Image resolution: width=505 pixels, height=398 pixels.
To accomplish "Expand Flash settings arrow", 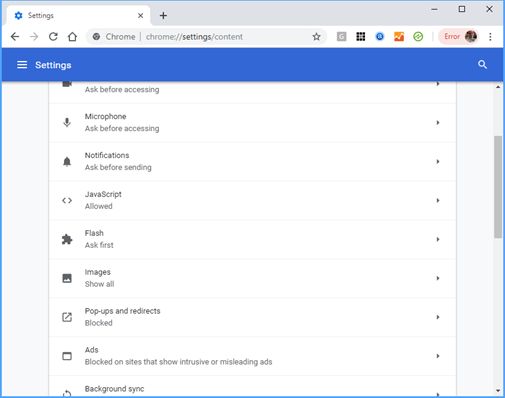I will click(x=438, y=239).
